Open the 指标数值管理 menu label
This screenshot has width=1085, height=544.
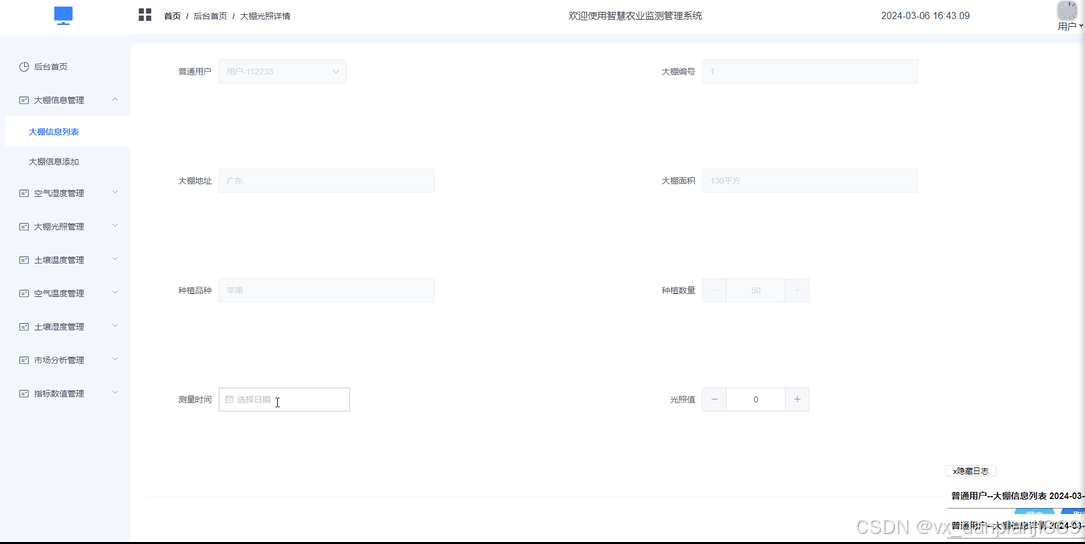pyautogui.click(x=59, y=393)
